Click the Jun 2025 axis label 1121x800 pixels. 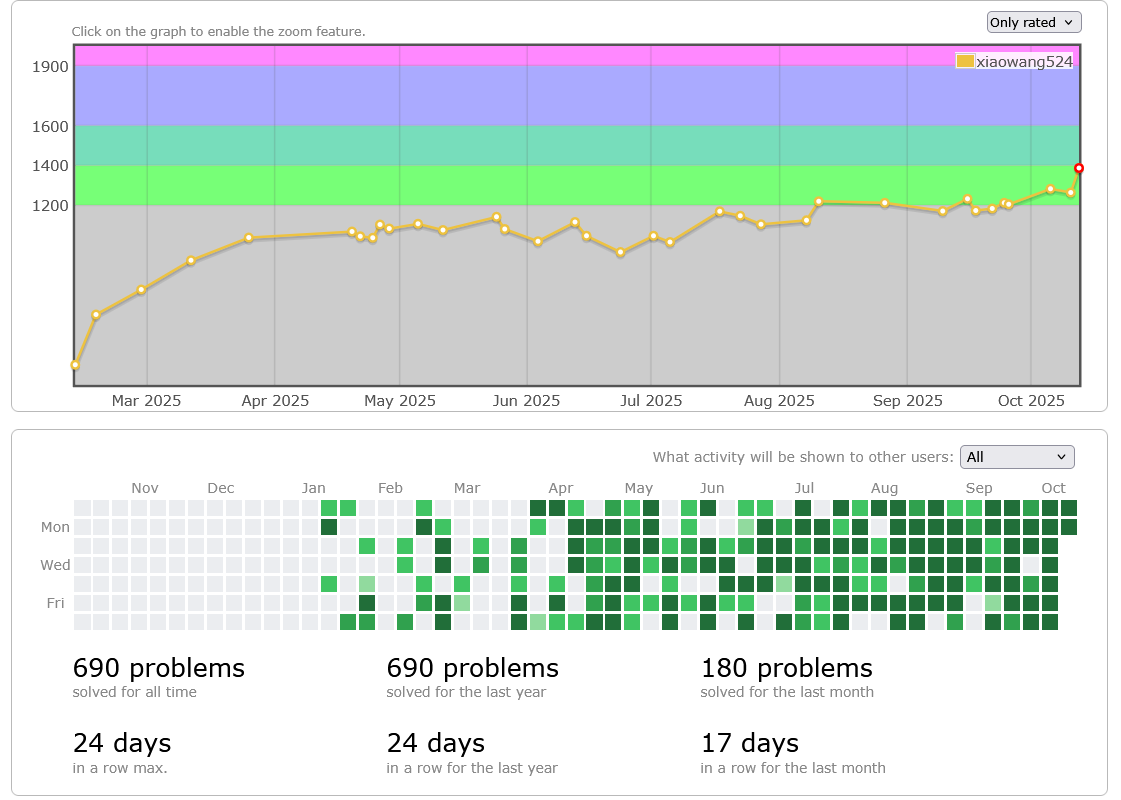click(x=526, y=400)
